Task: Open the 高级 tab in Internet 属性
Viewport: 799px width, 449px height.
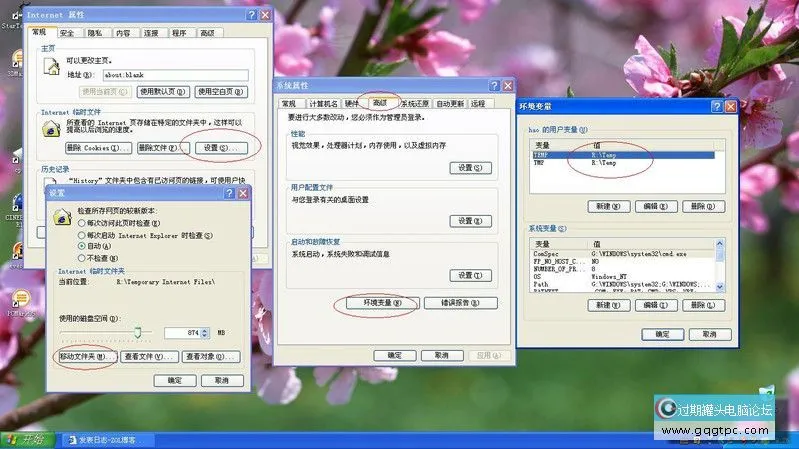Action: (207, 33)
